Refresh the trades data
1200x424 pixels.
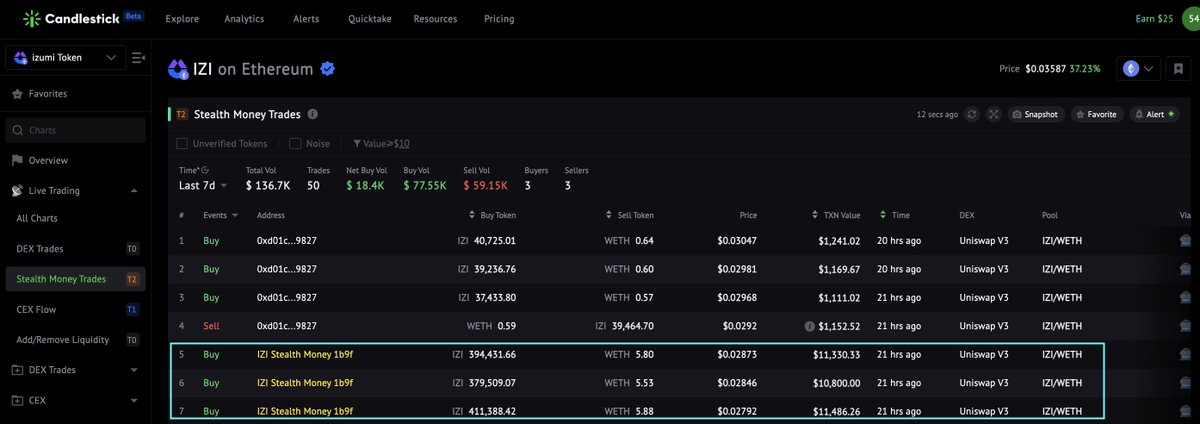click(972, 114)
